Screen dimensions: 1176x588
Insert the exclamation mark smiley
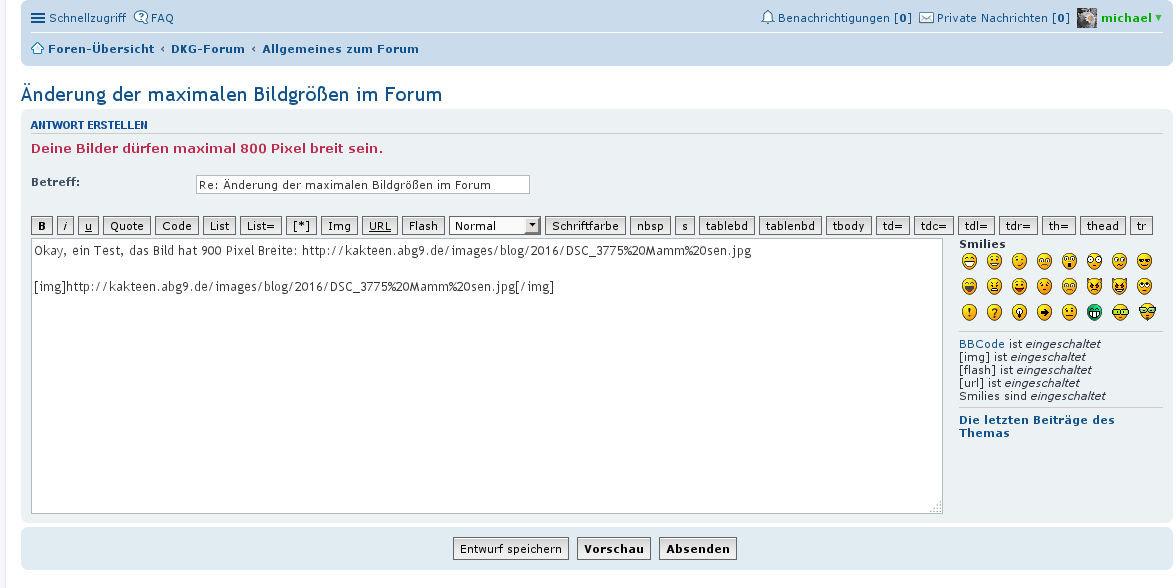[x=968, y=312]
